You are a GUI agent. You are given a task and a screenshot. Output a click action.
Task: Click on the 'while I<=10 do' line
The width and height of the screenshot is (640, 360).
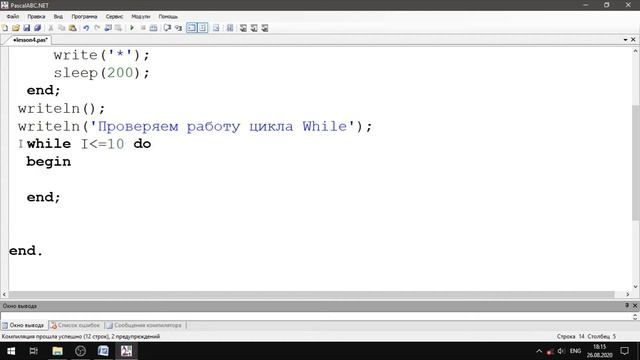tap(89, 144)
